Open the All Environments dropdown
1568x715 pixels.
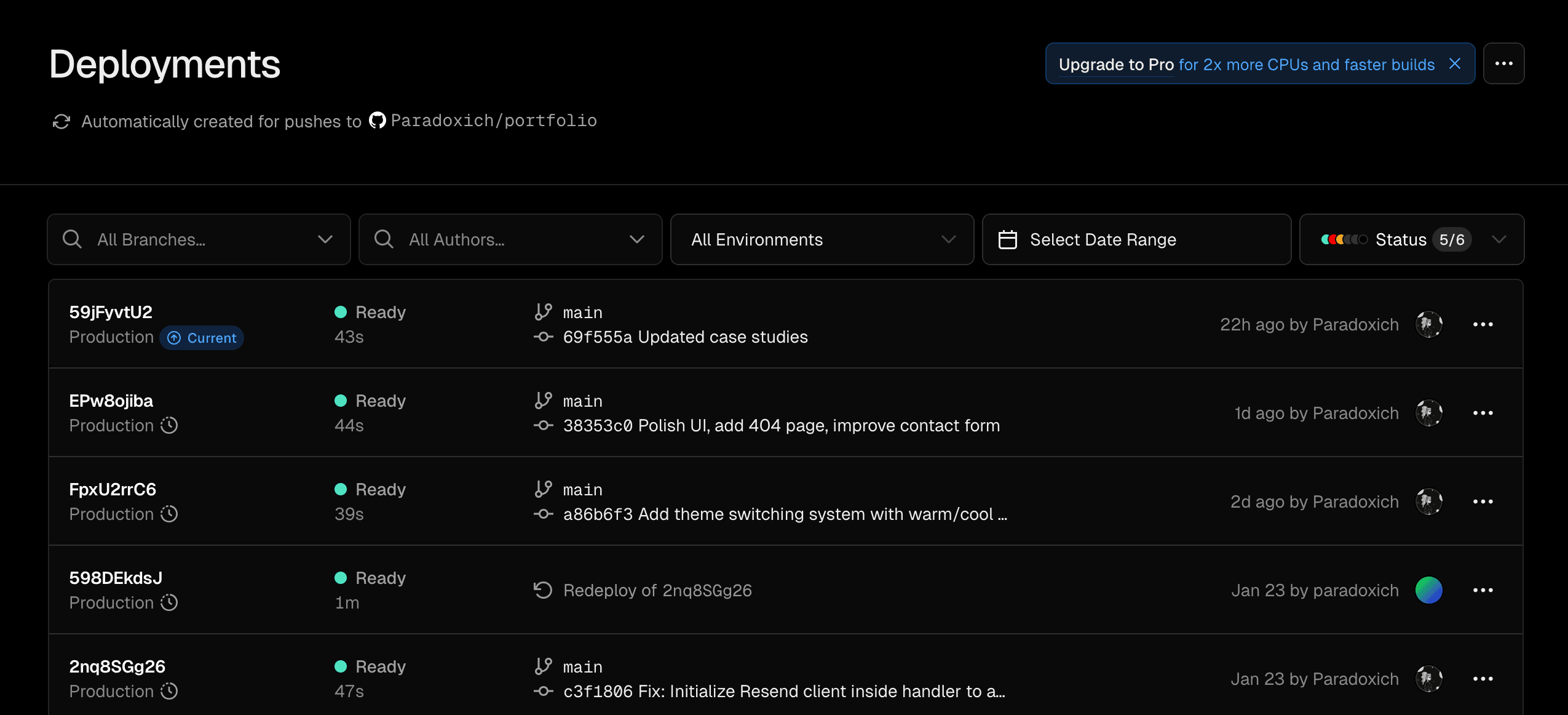(822, 239)
